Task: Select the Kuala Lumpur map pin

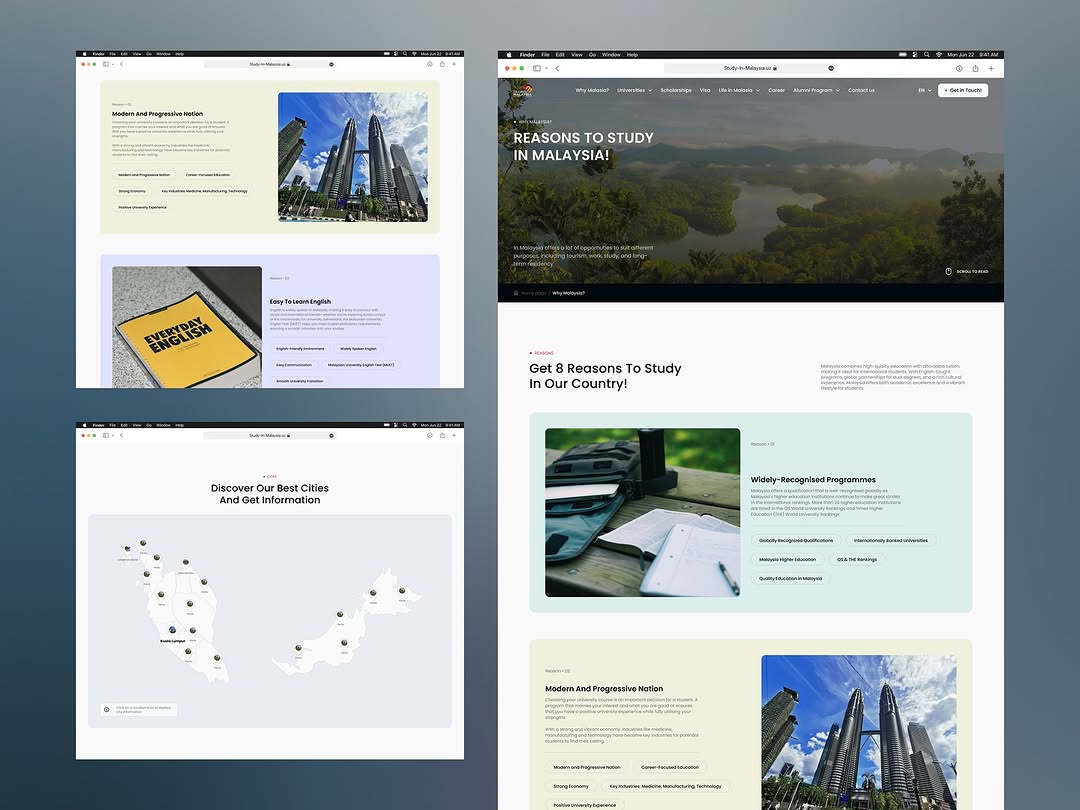Action: (x=172, y=630)
